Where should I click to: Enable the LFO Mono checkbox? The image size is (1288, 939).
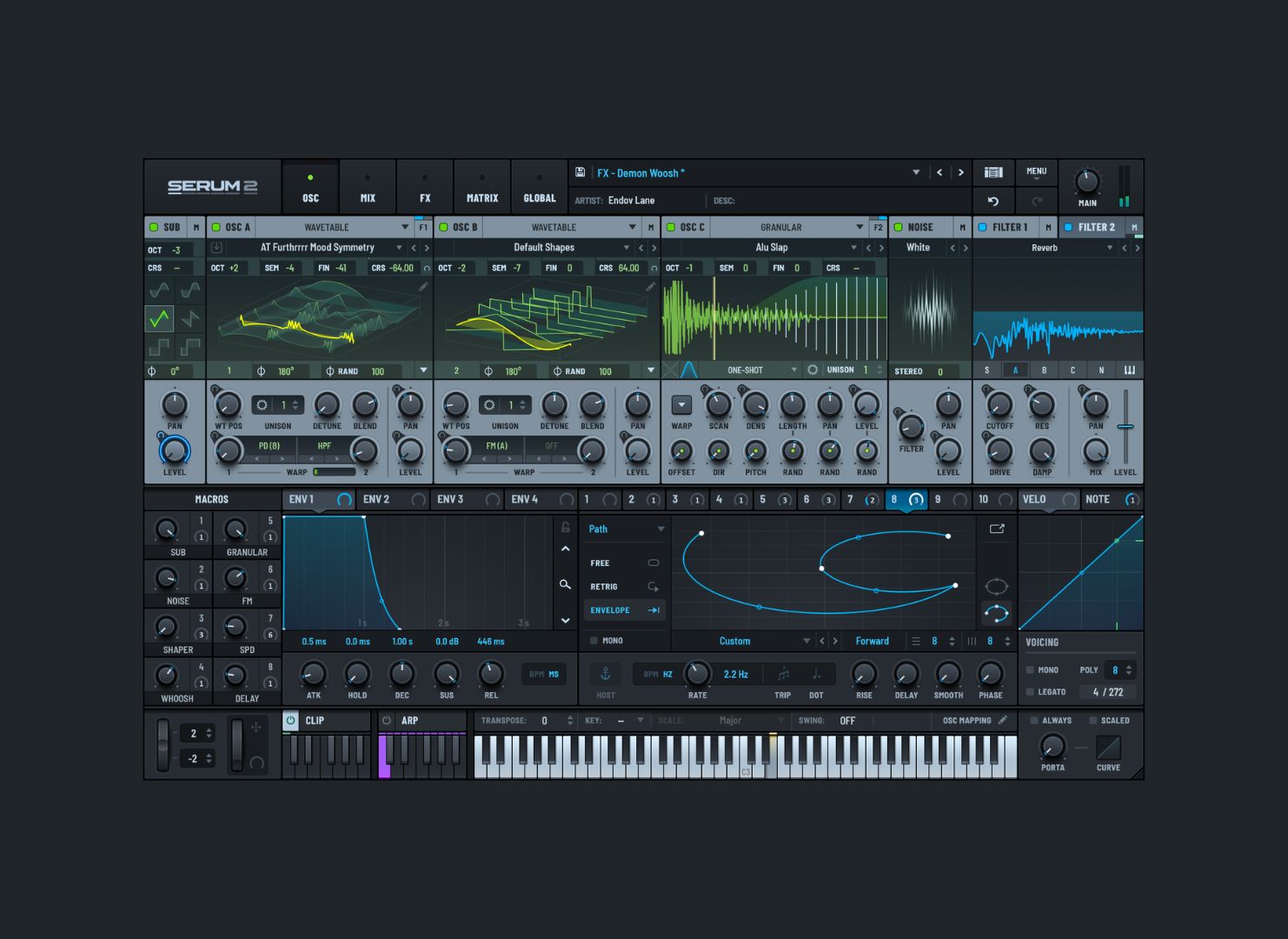(594, 641)
